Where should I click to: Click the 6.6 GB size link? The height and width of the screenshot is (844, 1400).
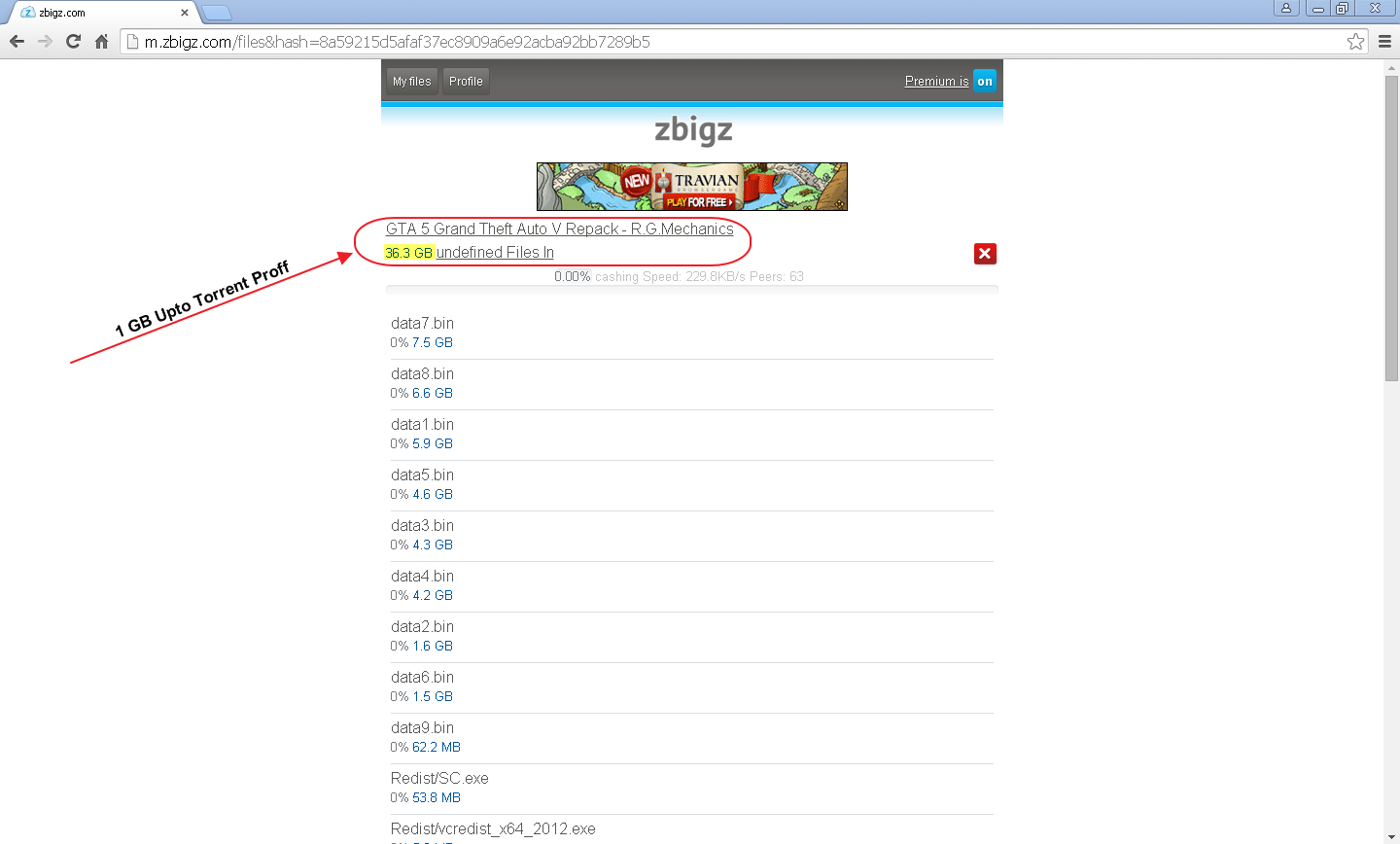pos(433,394)
